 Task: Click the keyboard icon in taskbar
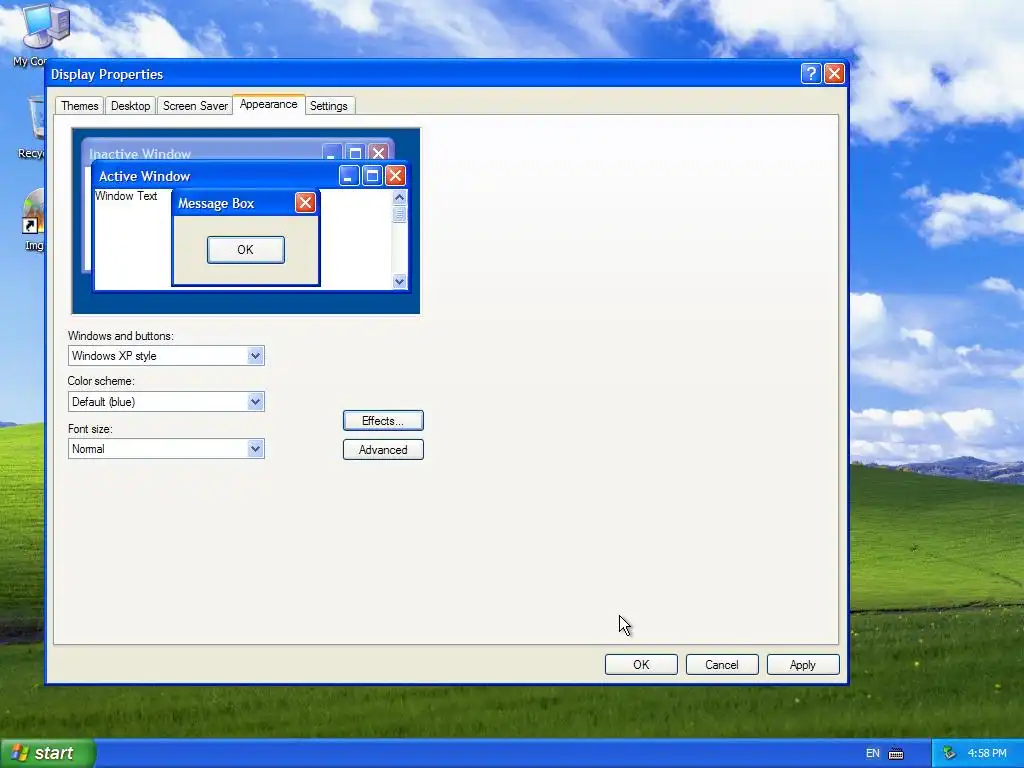coord(896,754)
